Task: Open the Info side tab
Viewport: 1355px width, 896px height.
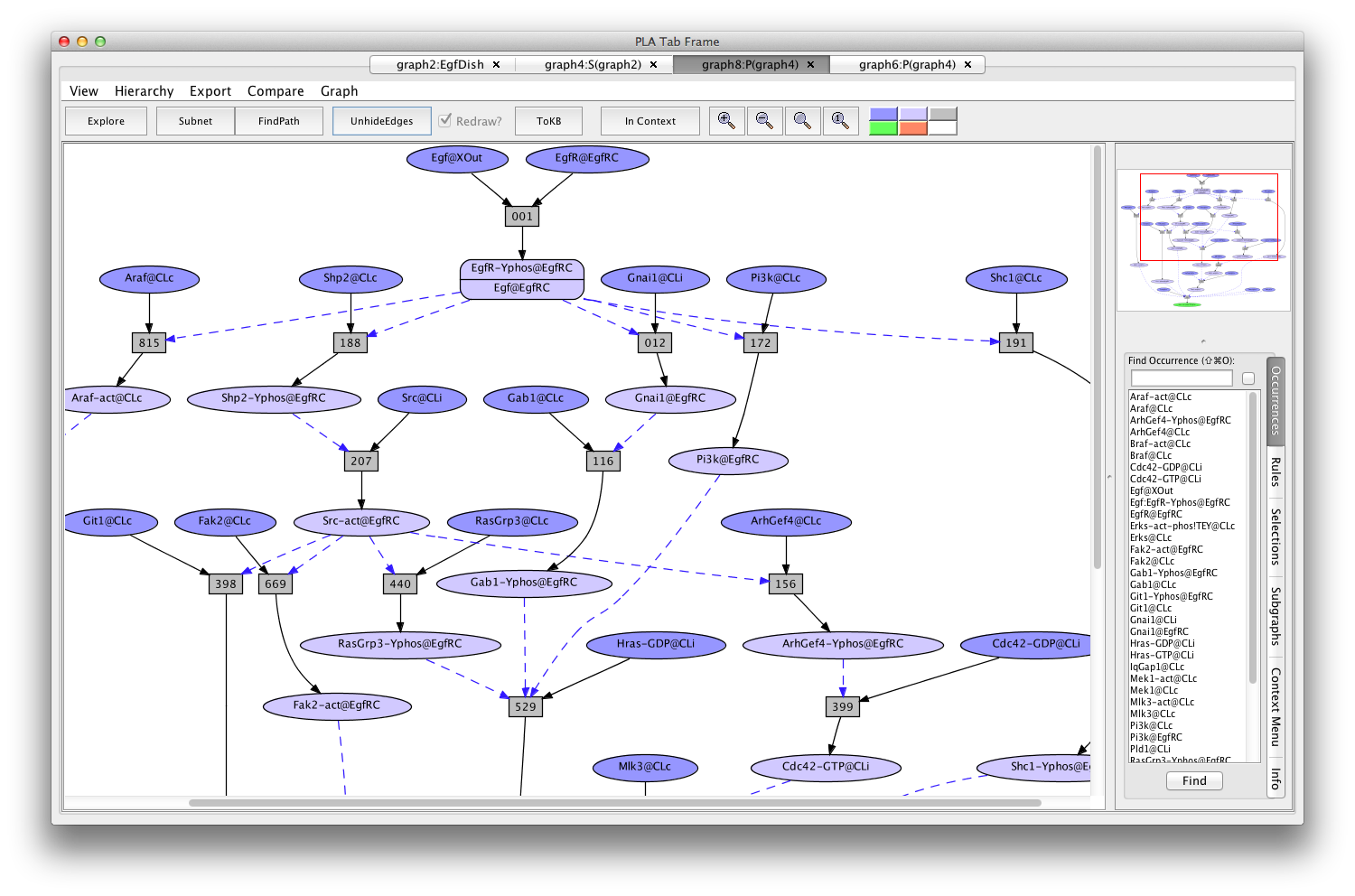Action: coord(1276,779)
